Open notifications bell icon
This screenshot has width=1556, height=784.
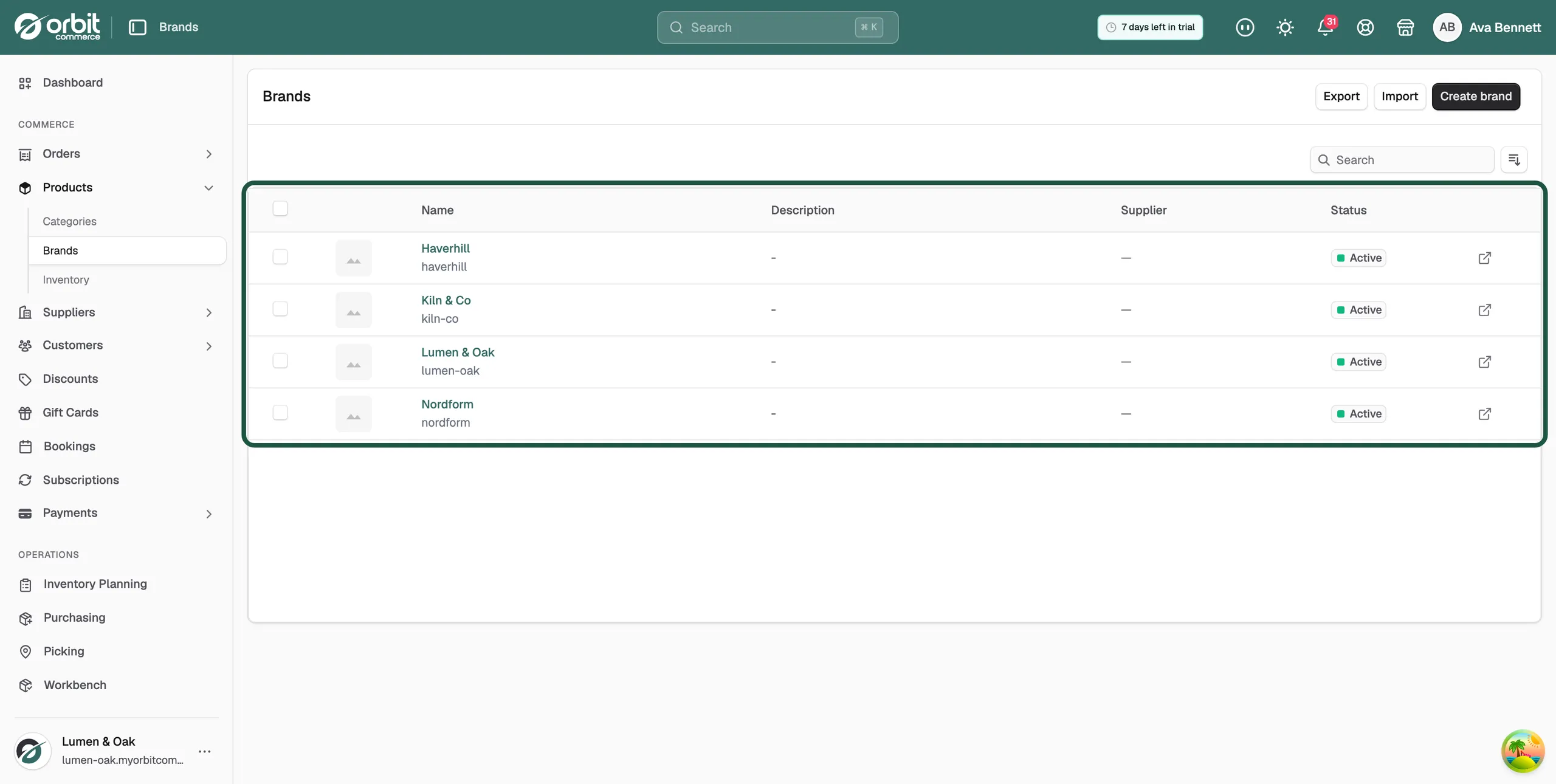coord(1325,27)
